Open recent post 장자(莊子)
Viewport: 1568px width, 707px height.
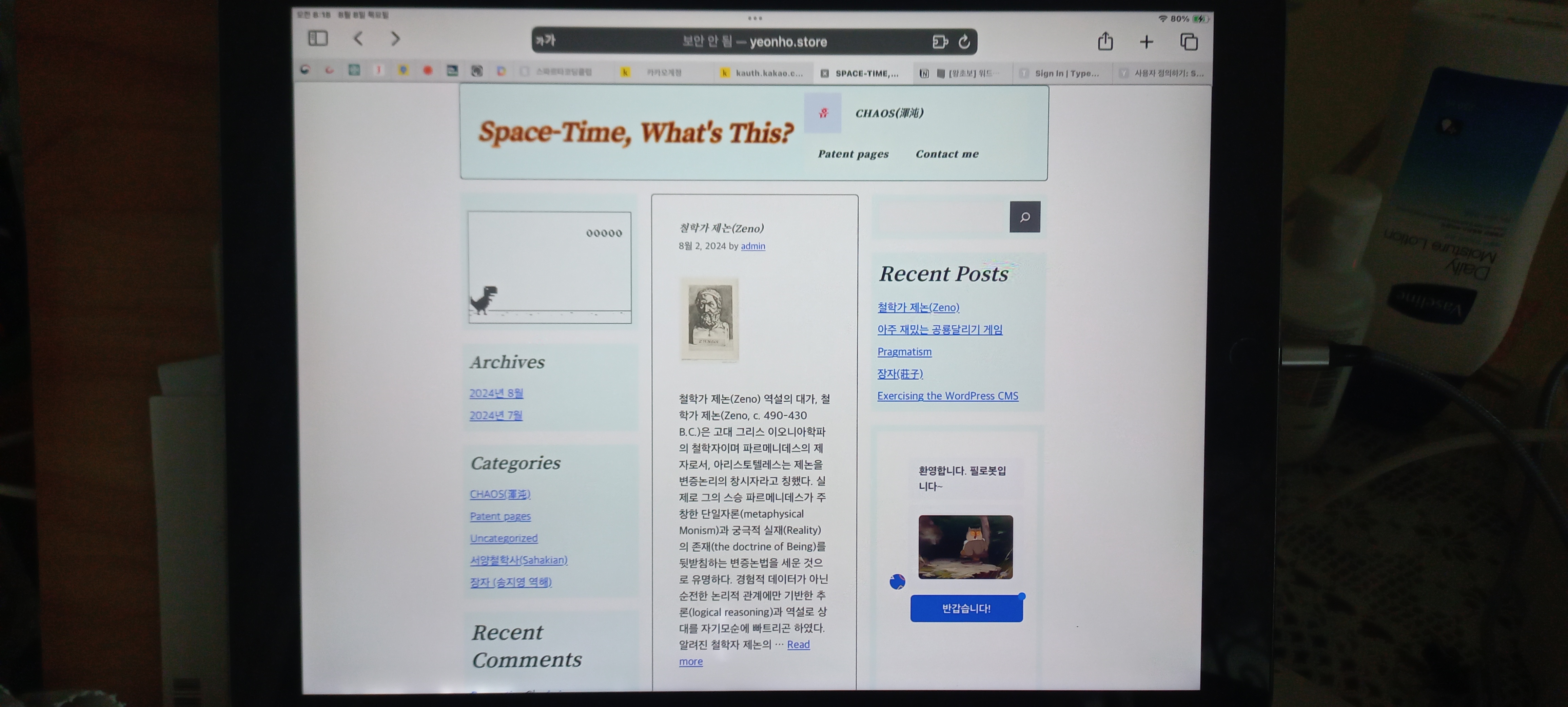pyautogui.click(x=900, y=373)
